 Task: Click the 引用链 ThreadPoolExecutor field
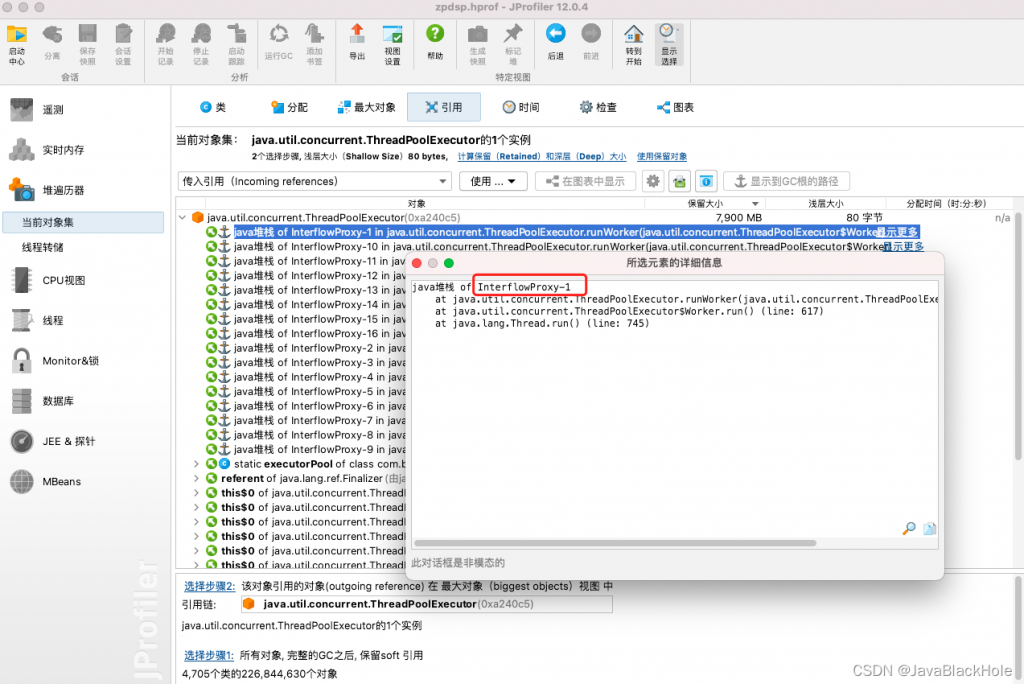[x=426, y=604]
